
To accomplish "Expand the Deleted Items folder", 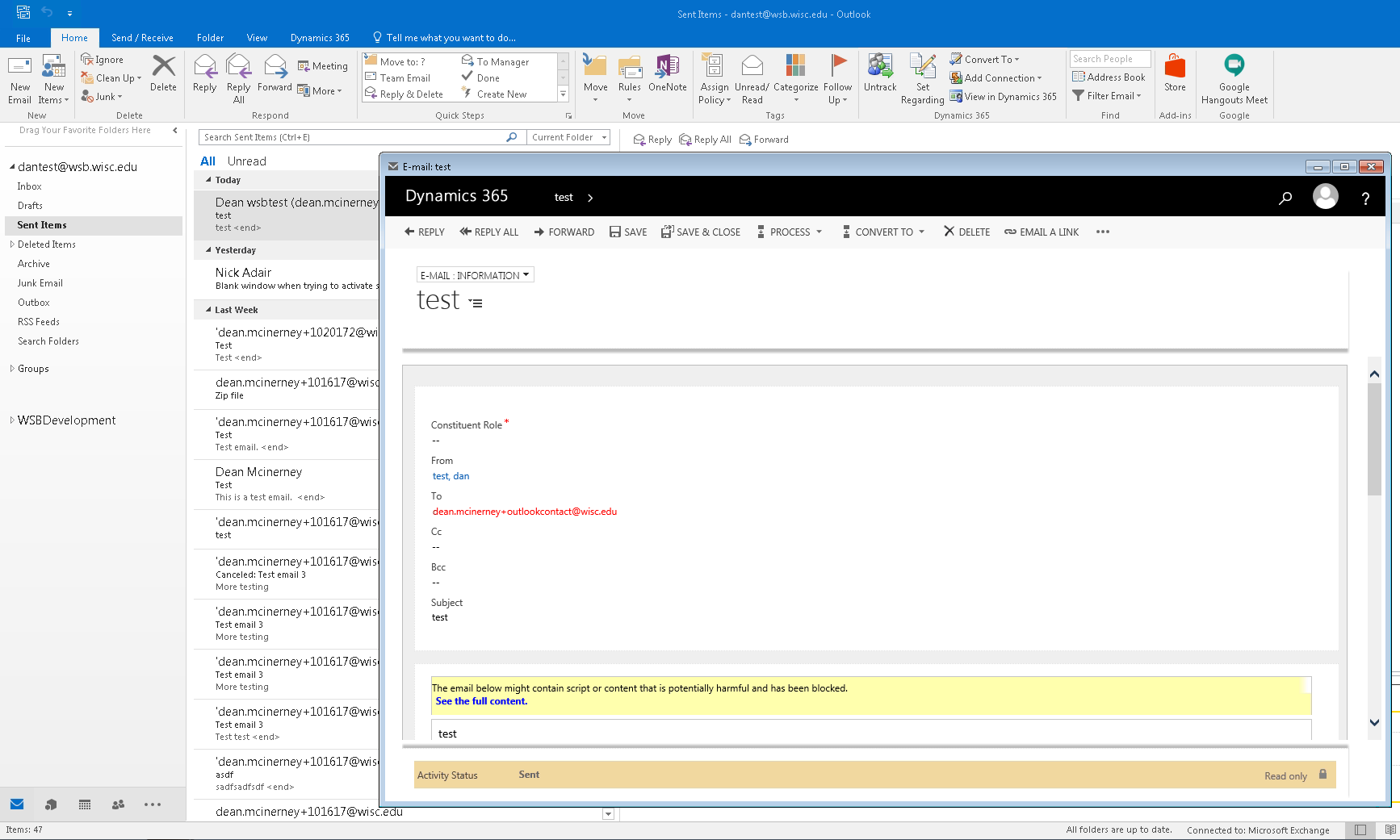I will pos(12,244).
